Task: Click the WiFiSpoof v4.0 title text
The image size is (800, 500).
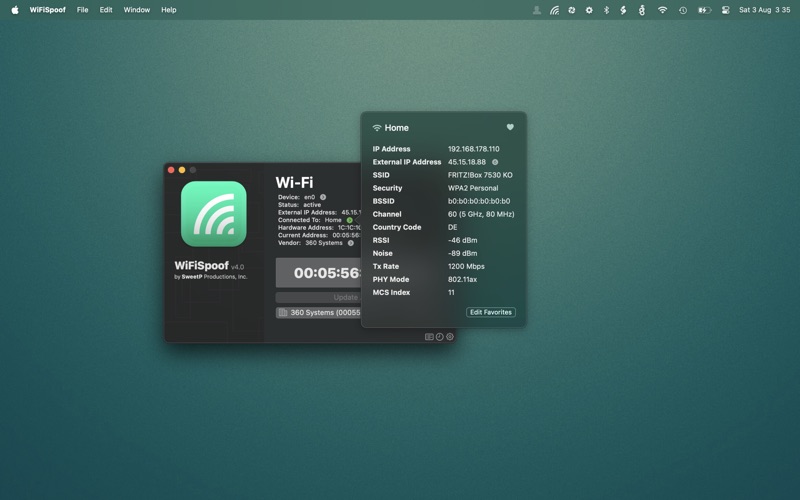Action: 209,266
